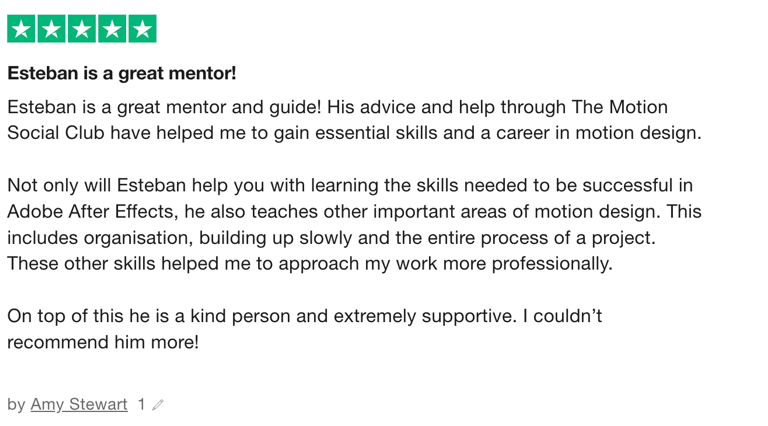Click the words 'Social Club' in the review

point(56,133)
